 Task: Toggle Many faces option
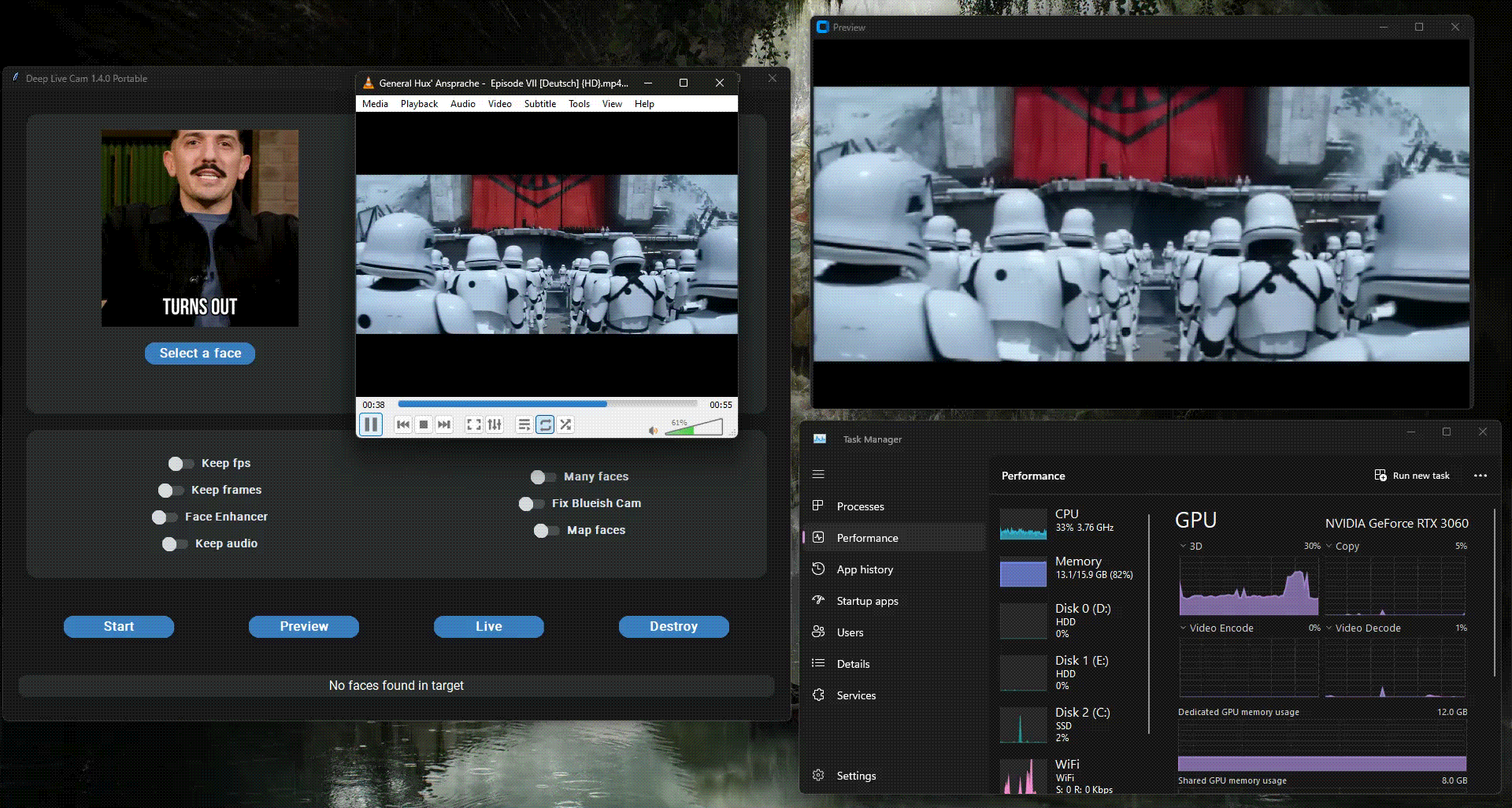pos(543,477)
